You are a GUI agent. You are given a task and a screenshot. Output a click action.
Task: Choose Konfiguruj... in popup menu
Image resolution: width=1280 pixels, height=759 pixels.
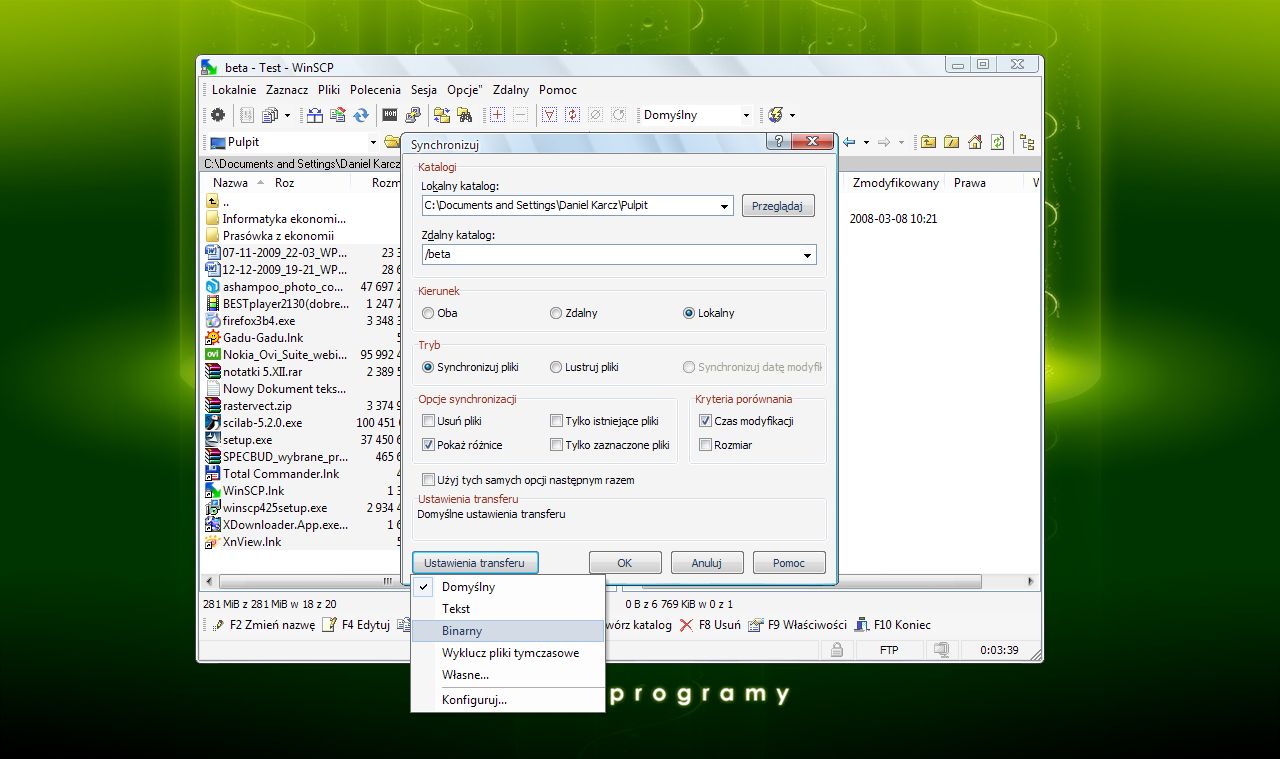click(508, 700)
